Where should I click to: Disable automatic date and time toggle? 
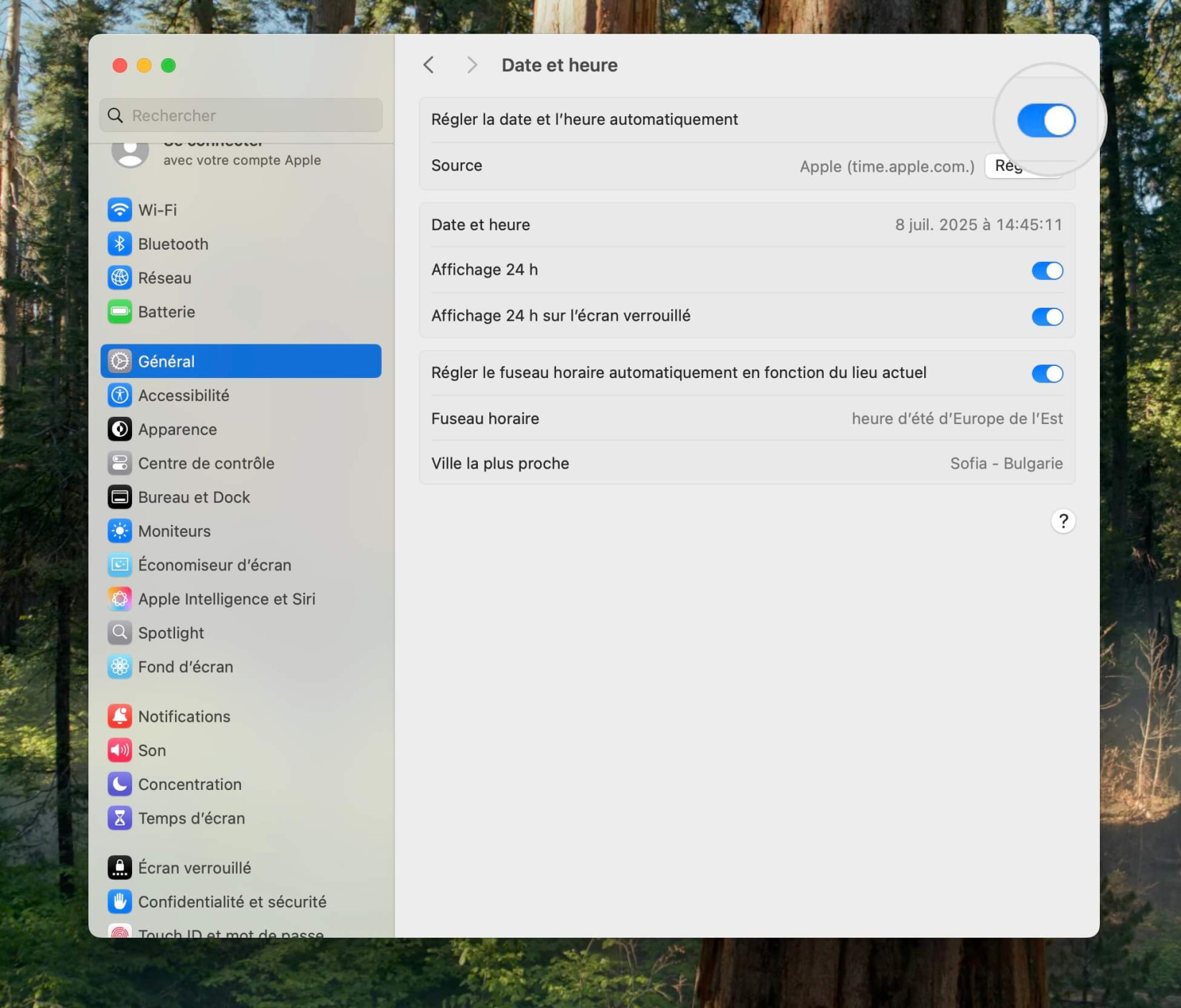(x=1046, y=120)
